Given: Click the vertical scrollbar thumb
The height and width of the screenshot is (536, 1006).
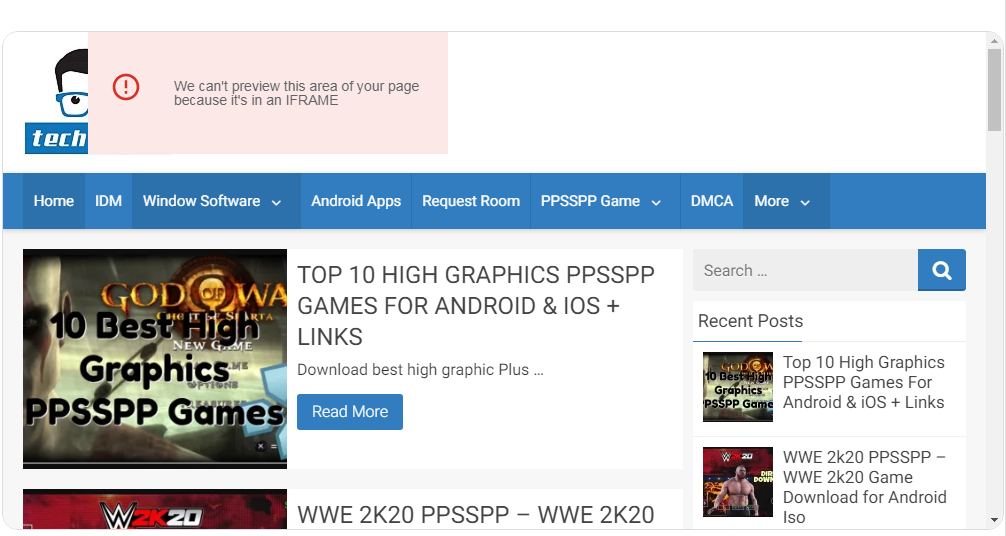Looking at the screenshot, I should click(994, 90).
